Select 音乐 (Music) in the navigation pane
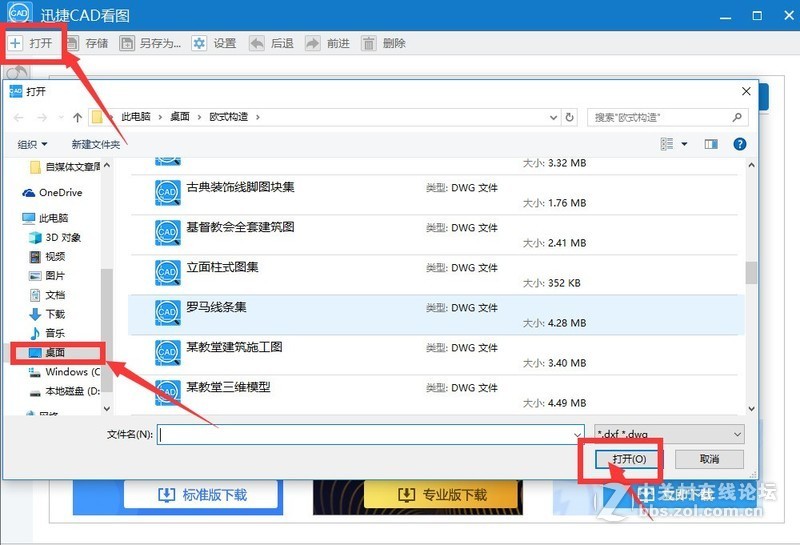 click(x=47, y=333)
